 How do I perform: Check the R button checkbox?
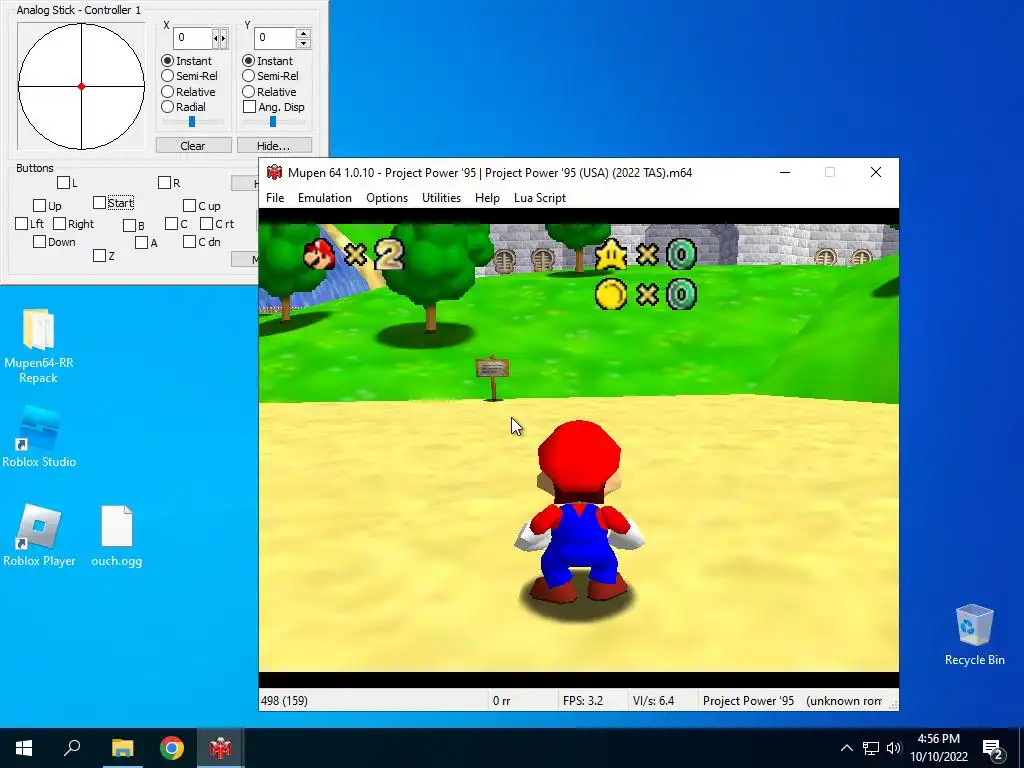165,182
